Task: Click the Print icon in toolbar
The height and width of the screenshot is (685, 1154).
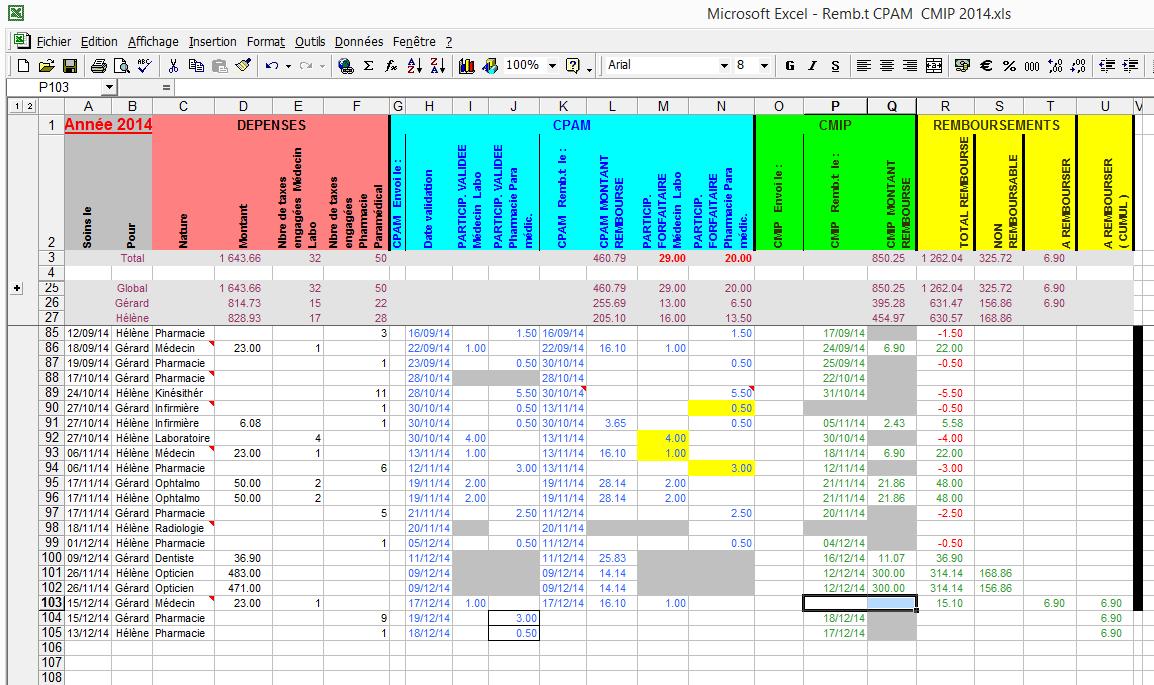Action: click(98, 66)
